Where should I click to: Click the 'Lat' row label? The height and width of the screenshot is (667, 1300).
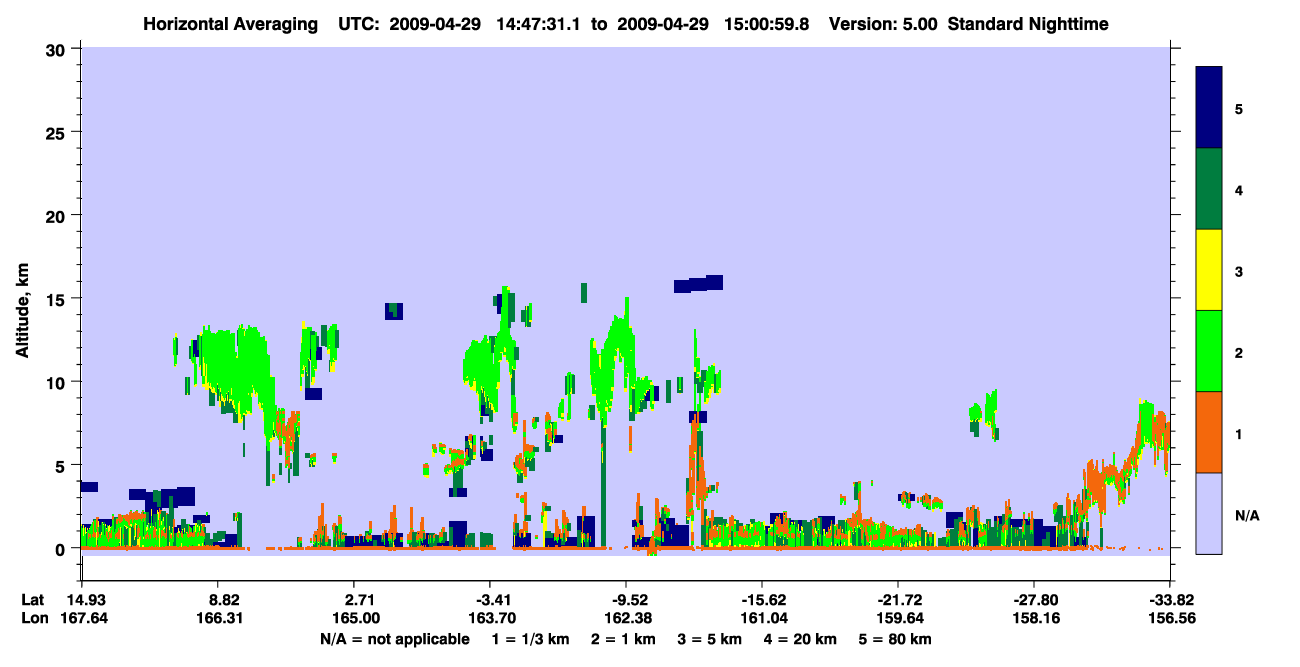tap(33, 599)
